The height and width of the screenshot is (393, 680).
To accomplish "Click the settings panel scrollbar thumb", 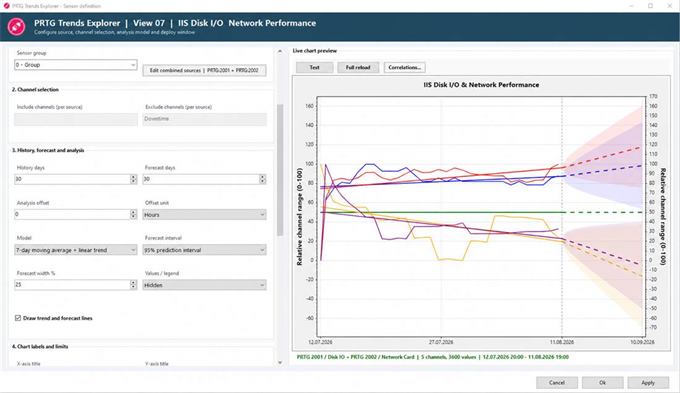I will pos(280,170).
